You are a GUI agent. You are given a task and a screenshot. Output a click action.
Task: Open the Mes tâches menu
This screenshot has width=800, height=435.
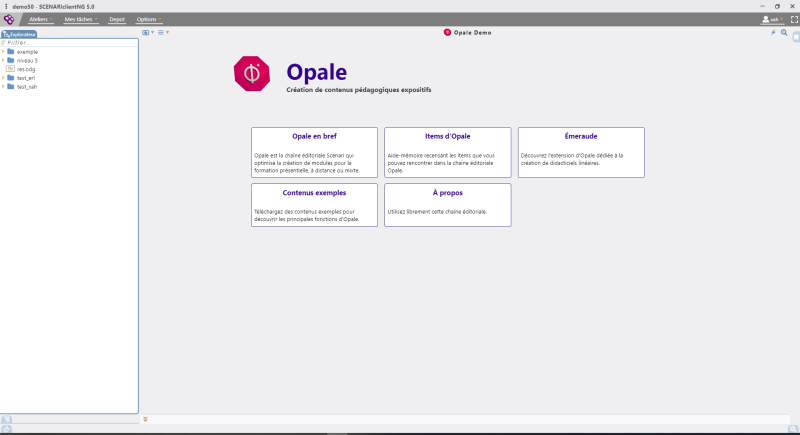pyautogui.click(x=81, y=19)
